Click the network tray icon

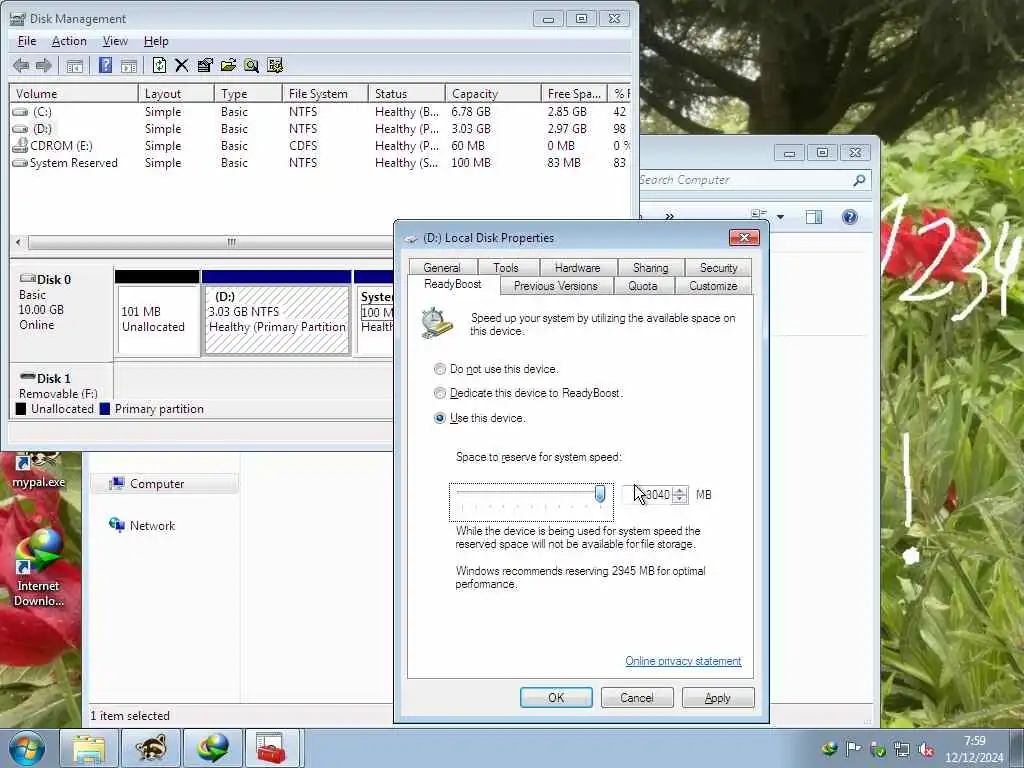(902, 750)
